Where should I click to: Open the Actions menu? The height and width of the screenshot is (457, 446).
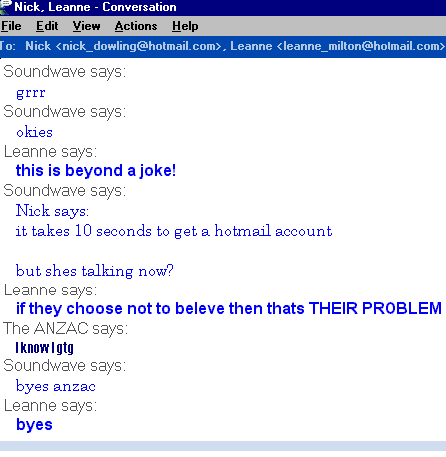pyautogui.click(x=136, y=26)
